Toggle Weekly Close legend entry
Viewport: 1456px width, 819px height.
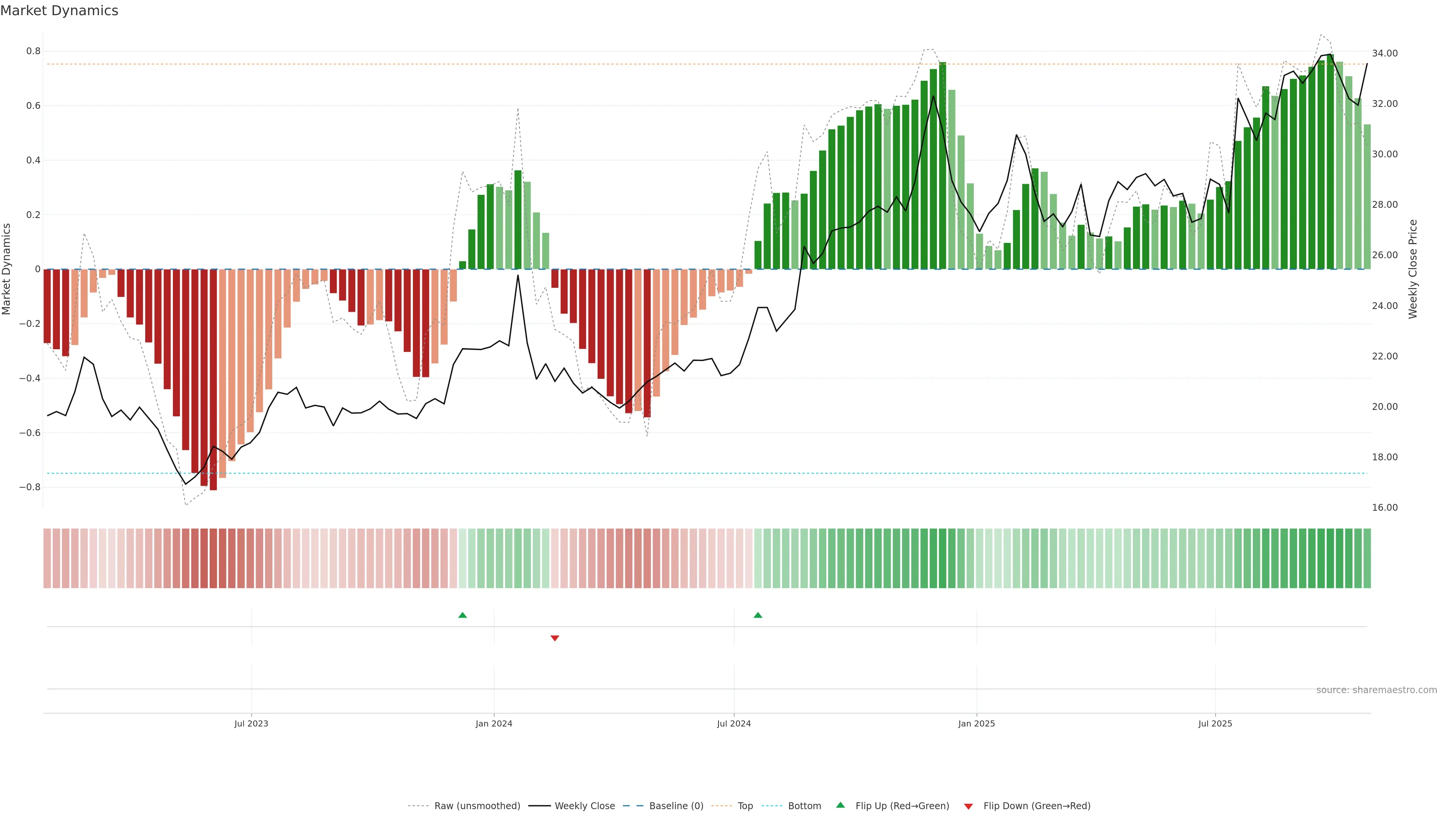[584, 806]
